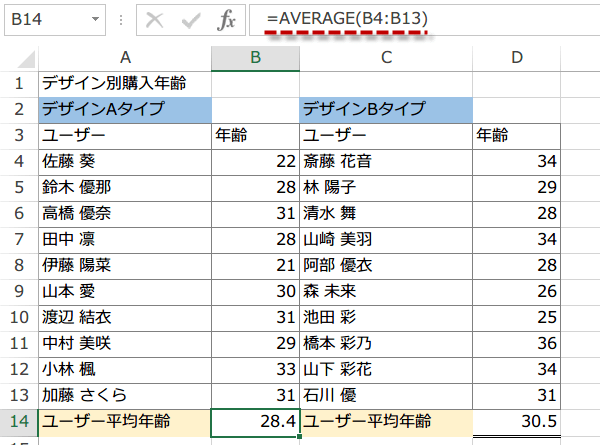
Task: Click the fill handle of cell B14
Action: [x=299, y=436]
